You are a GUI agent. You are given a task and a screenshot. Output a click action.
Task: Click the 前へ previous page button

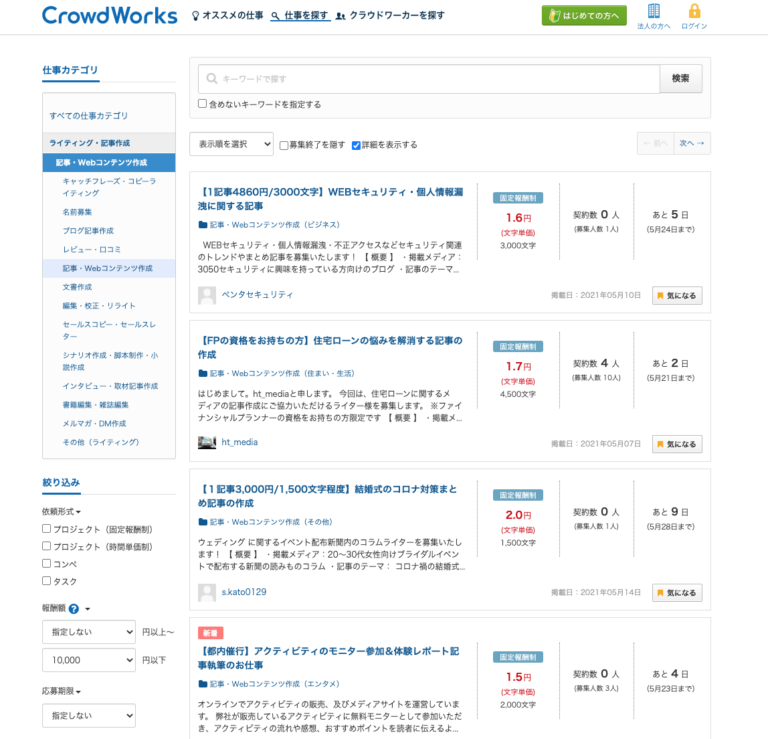pyautogui.click(x=655, y=143)
